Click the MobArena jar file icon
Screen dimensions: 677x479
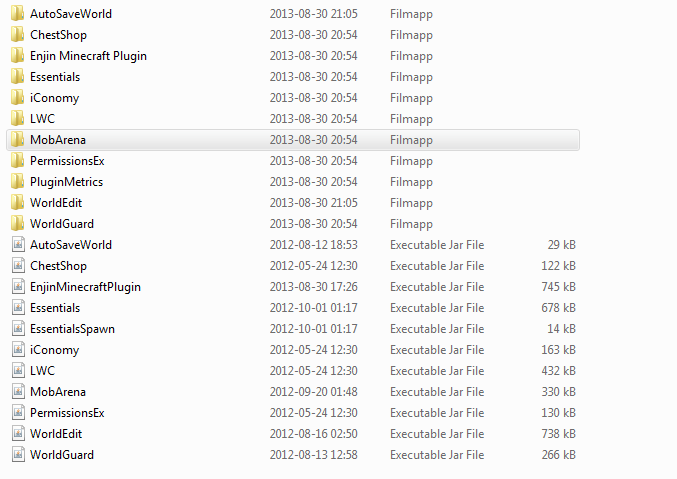point(18,392)
